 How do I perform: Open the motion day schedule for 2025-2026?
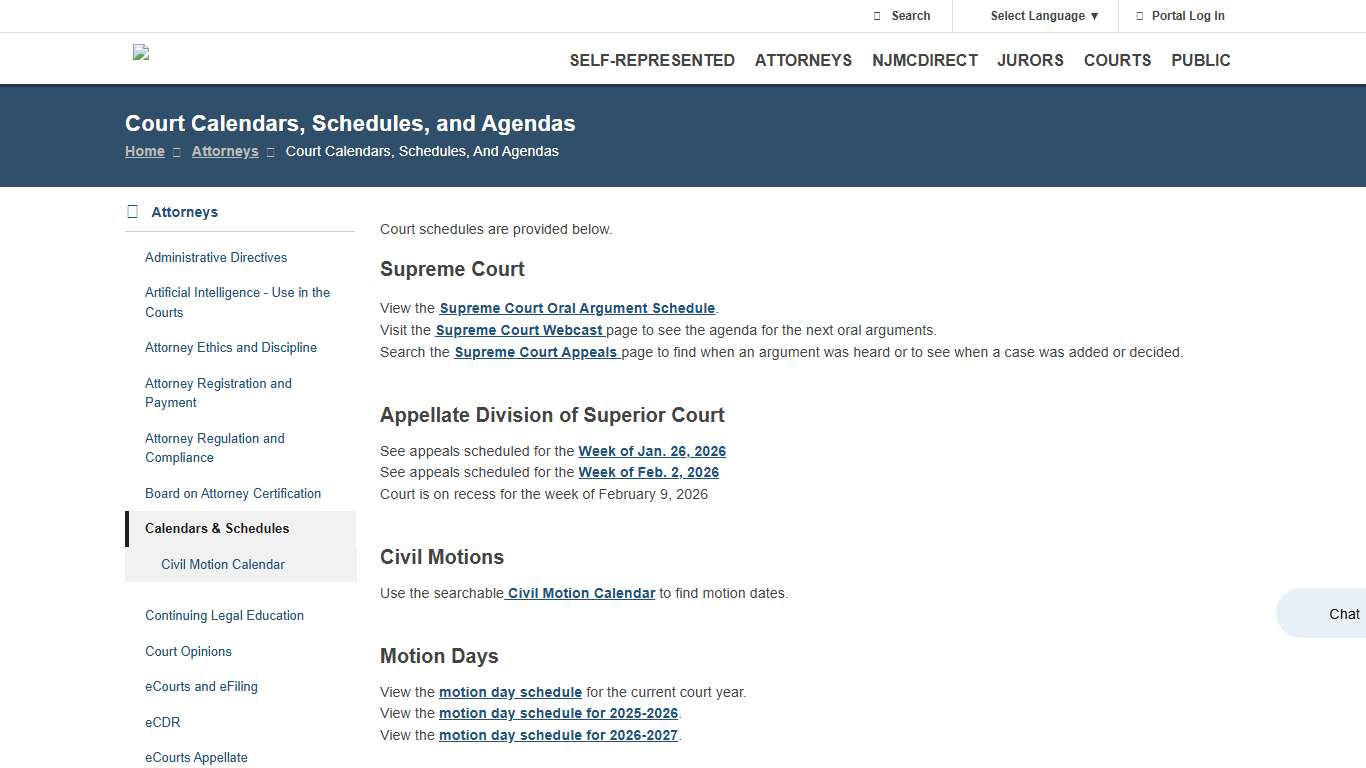[559, 713]
